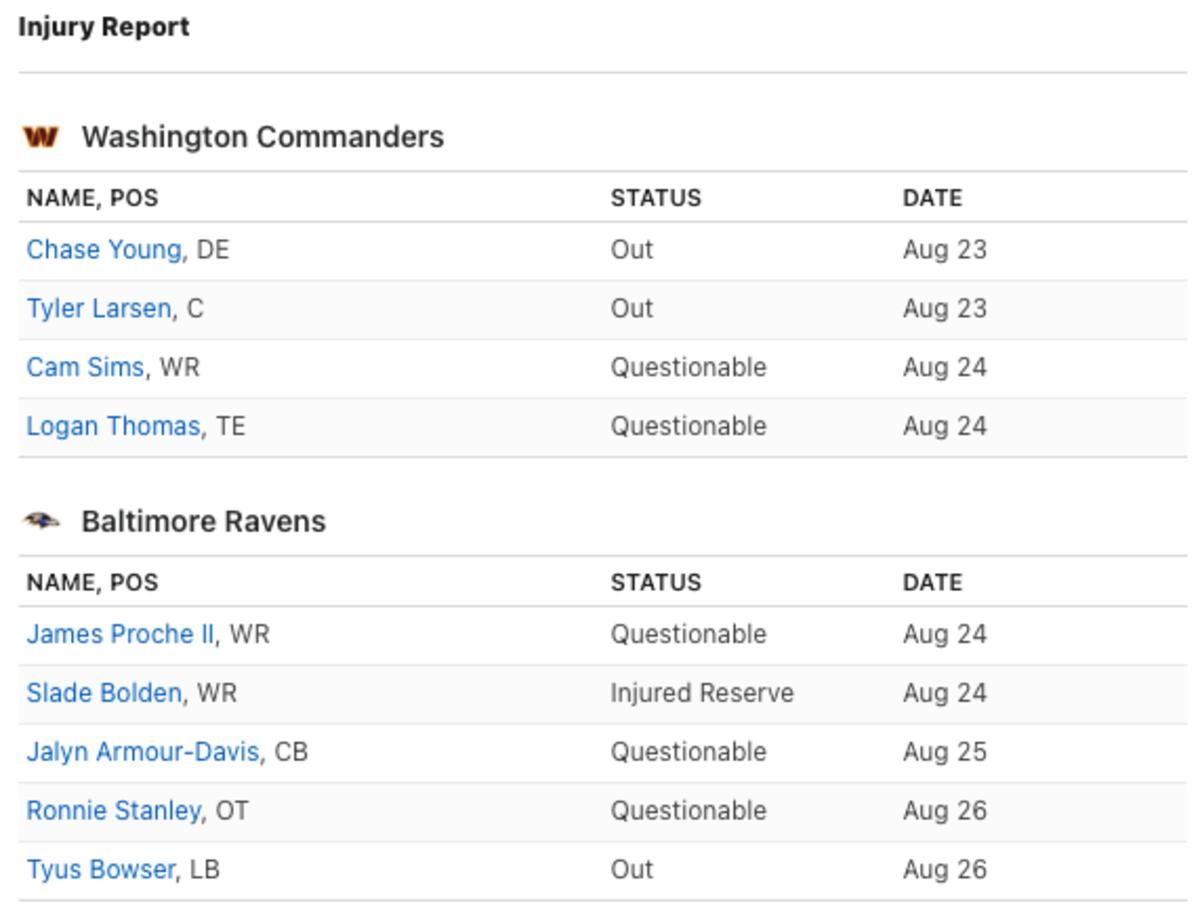Click the Jalyn Armour-Davis link
The image size is (1200, 912).
coord(143,752)
